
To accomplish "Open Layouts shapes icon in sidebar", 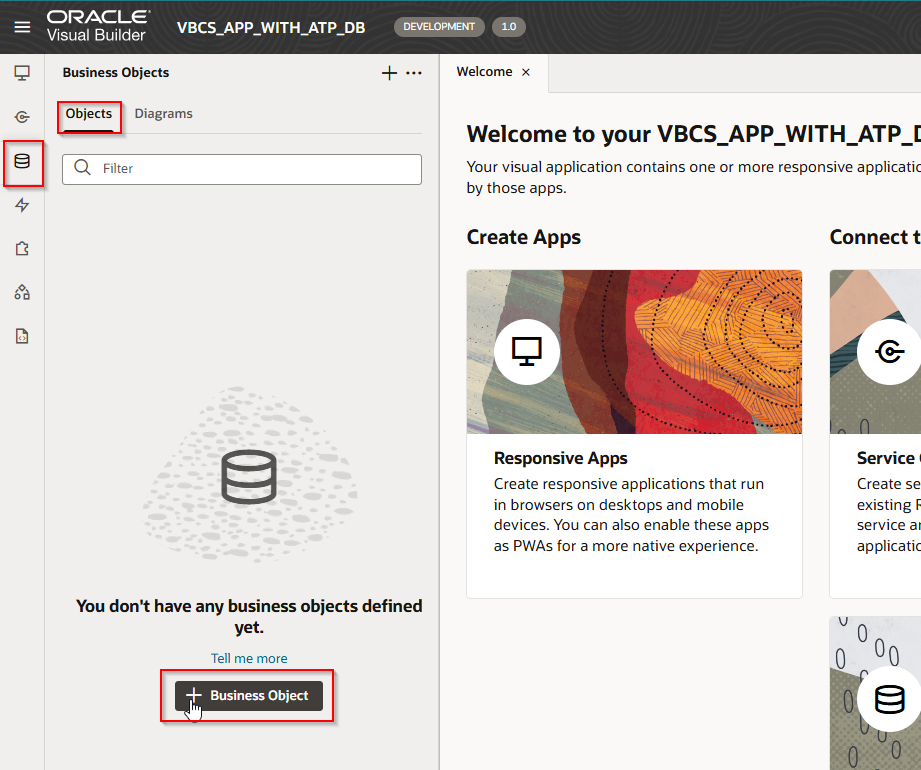I will [22, 293].
